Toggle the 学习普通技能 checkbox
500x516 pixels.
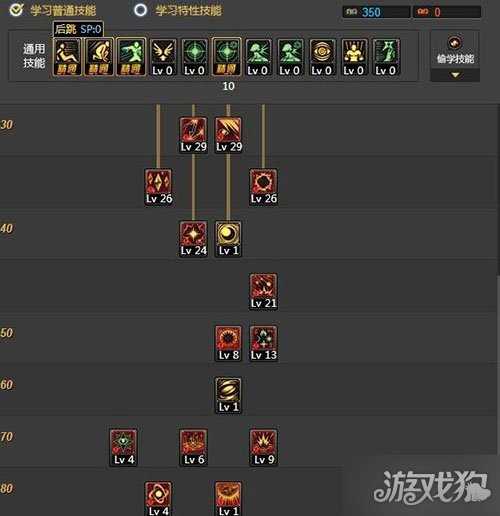coord(16,10)
